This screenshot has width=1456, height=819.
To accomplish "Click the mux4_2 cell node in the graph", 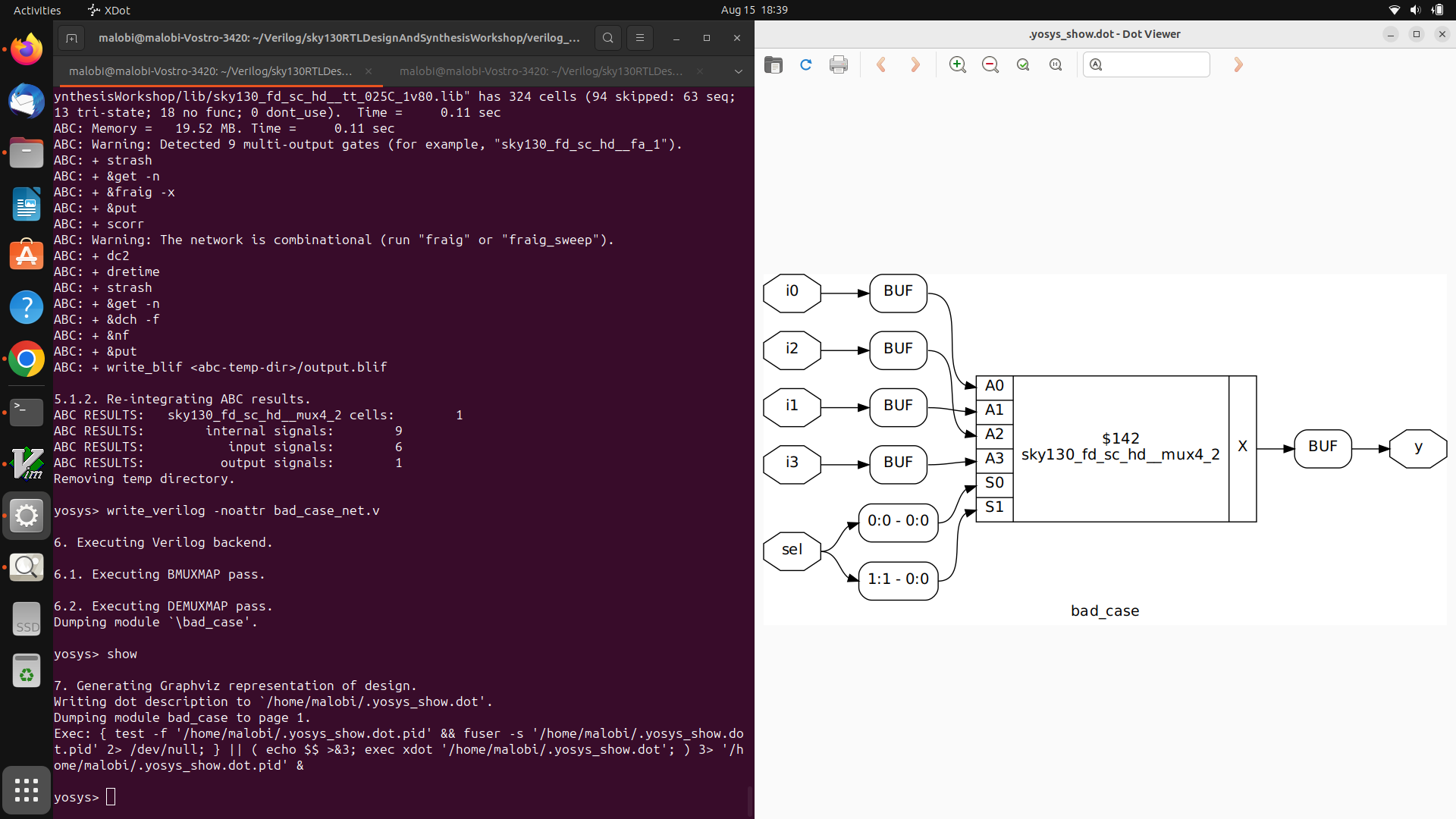I will click(1120, 447).
